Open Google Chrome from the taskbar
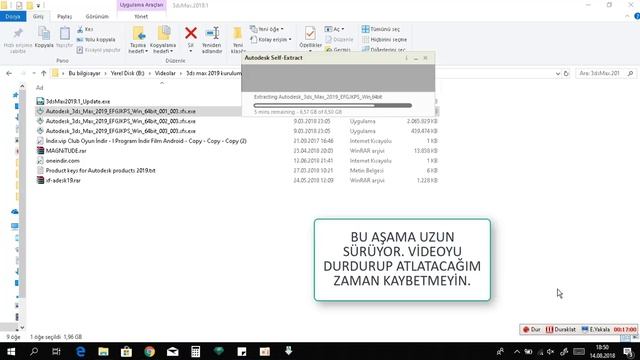640x360 pixels. [x=149, y=351]
